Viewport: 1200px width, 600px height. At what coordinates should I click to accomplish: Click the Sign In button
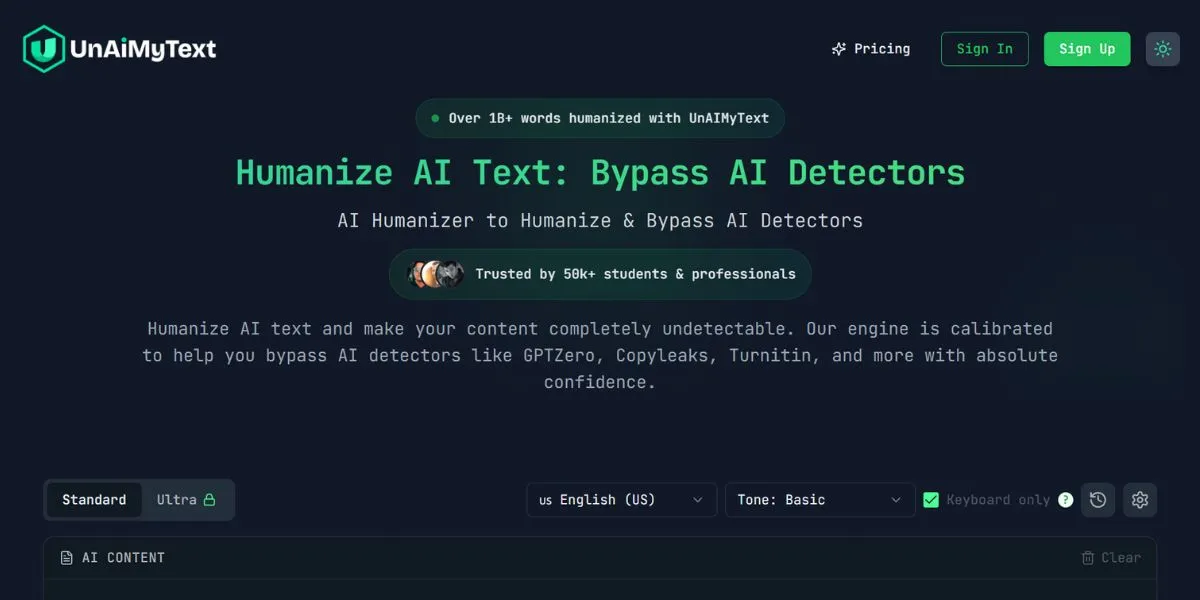[984, 48]
